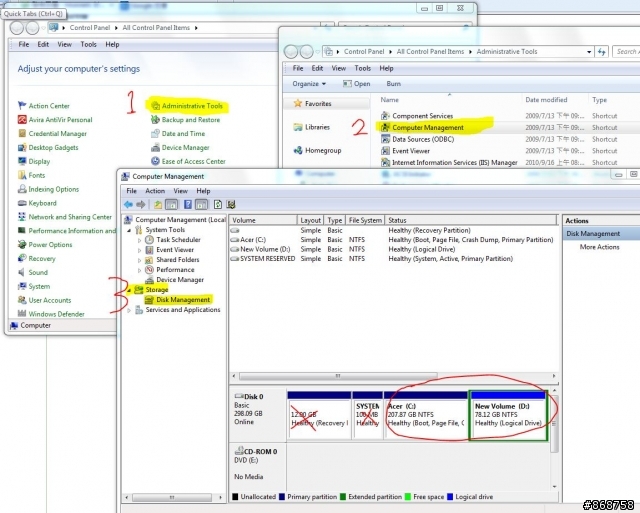Image resolution: width=640 pixels, height=513 pixels.
Task: Expand Services and Applications tree node
Action: coord(129,310)
